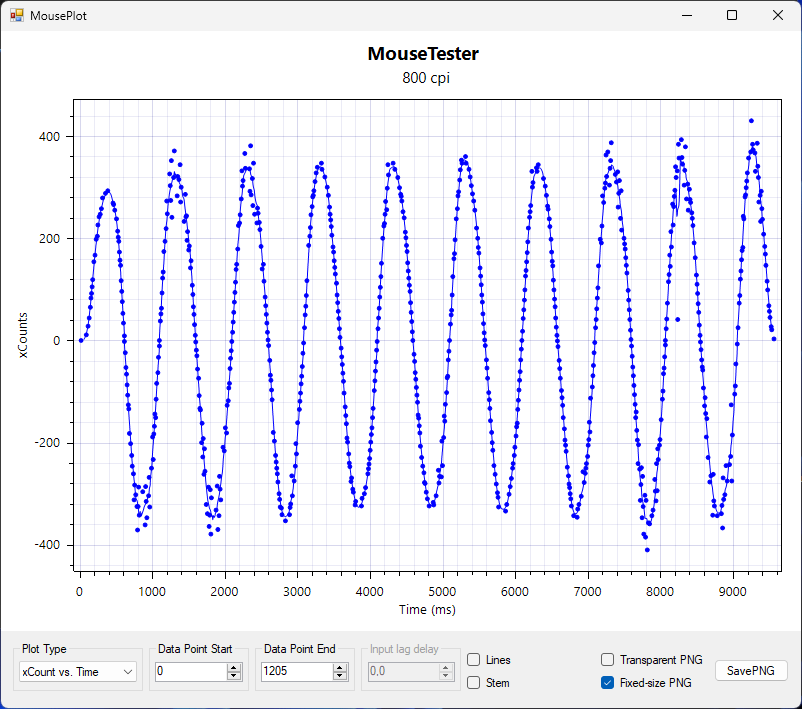Maximize the MousePlot window
Screen dimensions: 802x709
[x=732, y=15]
